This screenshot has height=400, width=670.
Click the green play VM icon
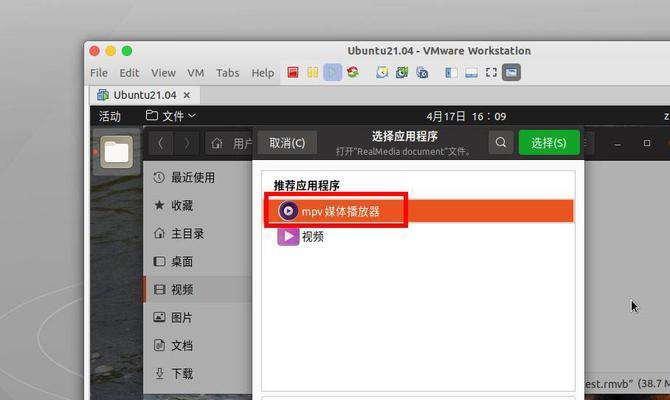(332, 72)
